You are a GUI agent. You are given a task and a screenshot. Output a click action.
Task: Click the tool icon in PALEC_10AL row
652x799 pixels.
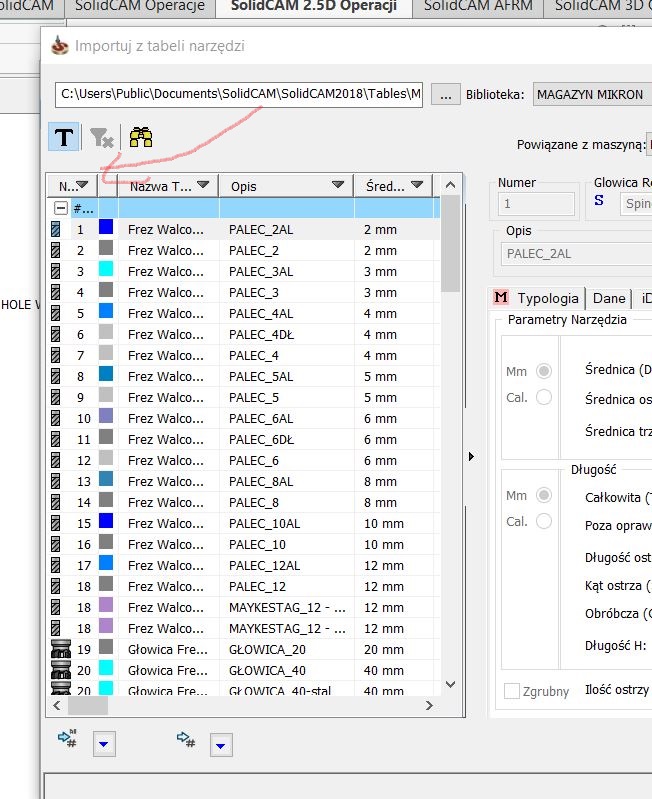click(x=56, y=523)
